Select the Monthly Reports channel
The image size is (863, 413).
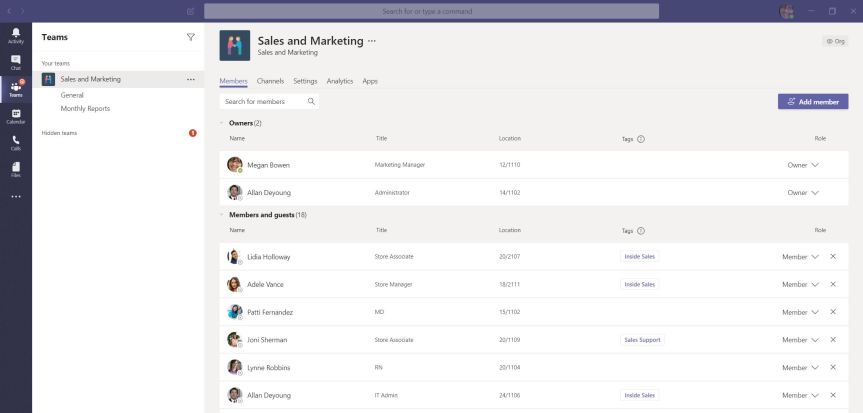(85, 108)
